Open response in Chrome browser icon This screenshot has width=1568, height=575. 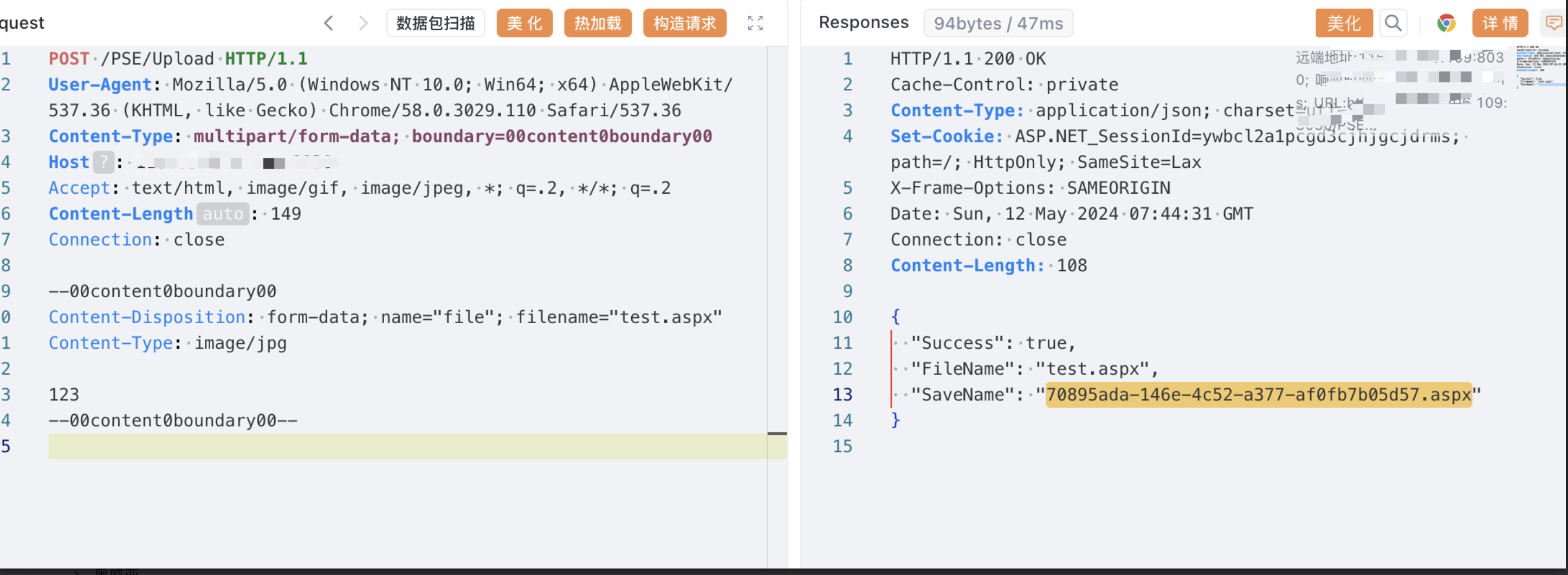[1446, 23]
